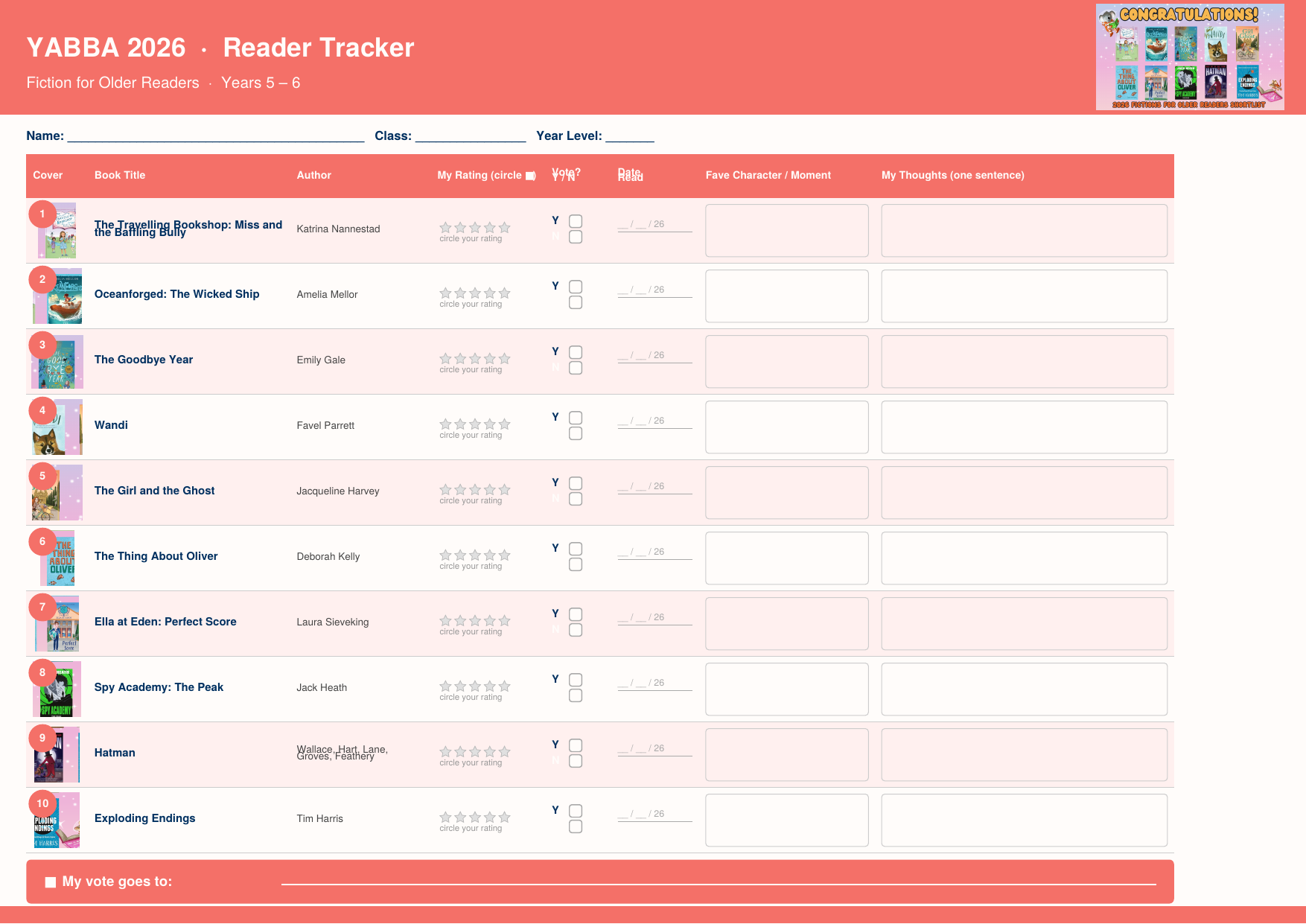Click The Goodbye Year cover thumbnail
Image resolution: width=1306 pixels, height=924 pixels.
(57, 362)
